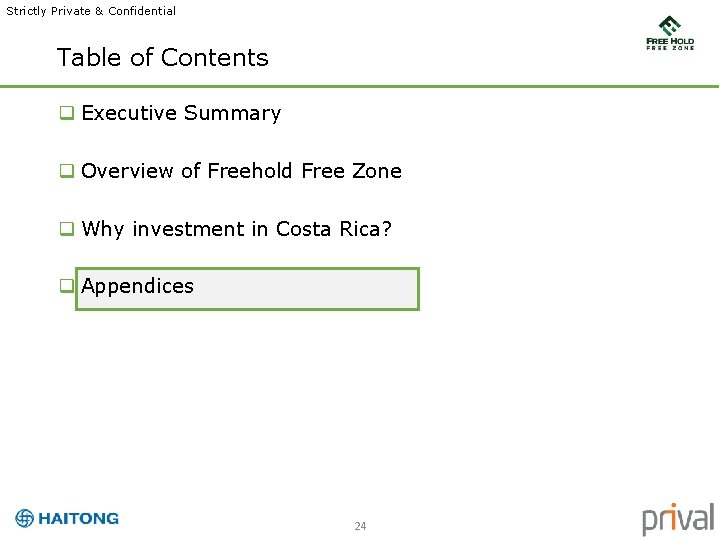The width and height of the screenshot is (720, 540).
Task: Tick the Costa Rica investment bullet box
Action: point(67,229)
